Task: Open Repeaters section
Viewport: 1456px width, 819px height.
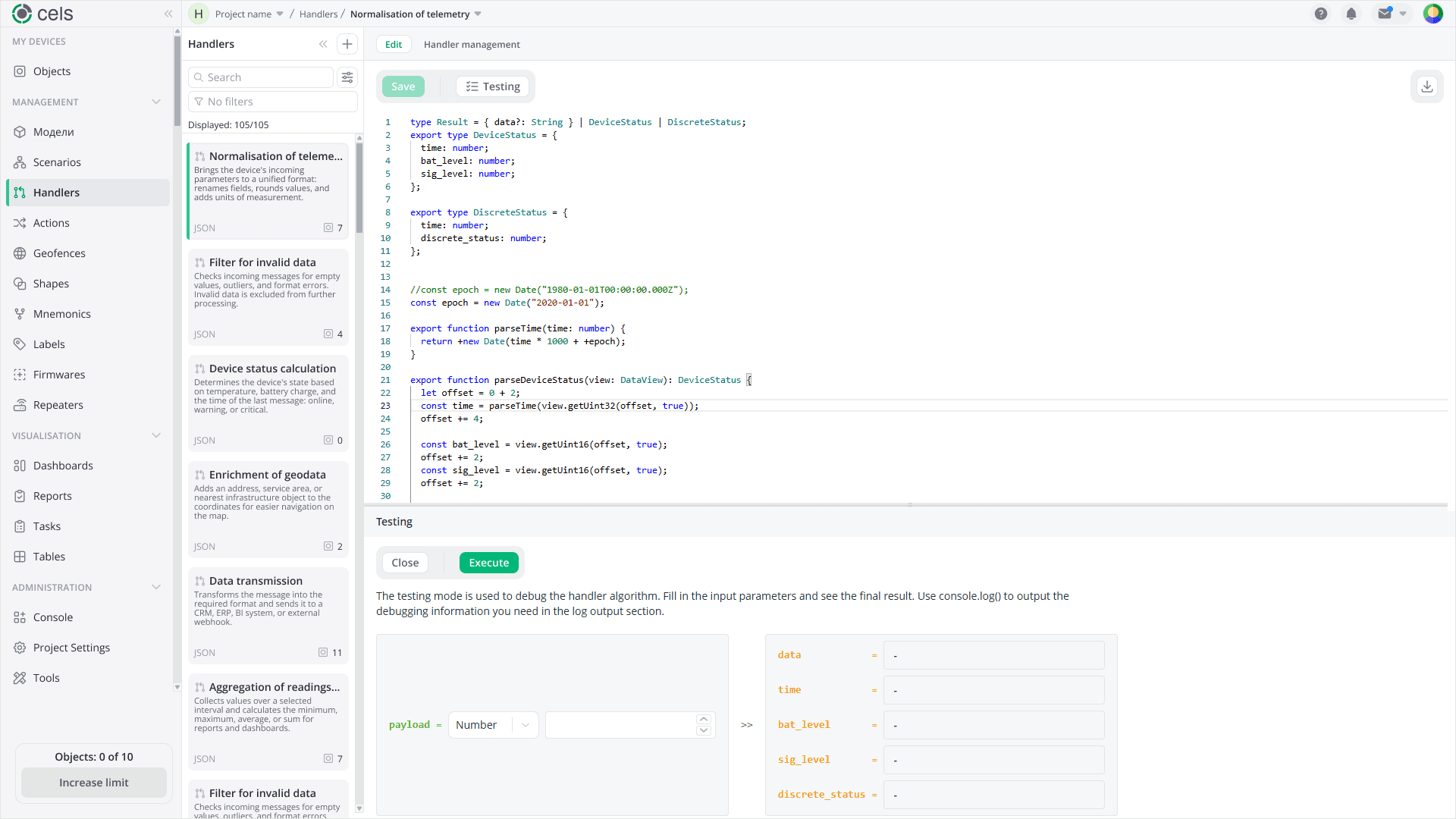Action: pyautogui.click(x=88, y=405)
